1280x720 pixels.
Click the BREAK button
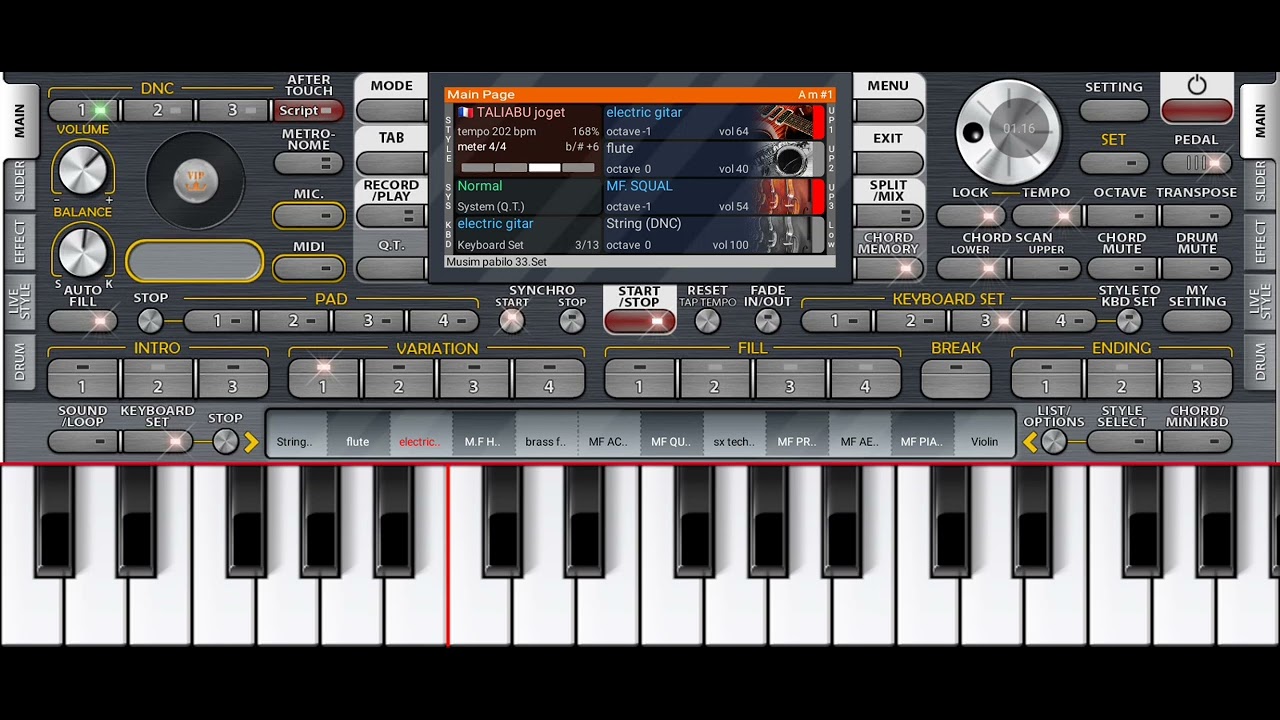(956, 378)
